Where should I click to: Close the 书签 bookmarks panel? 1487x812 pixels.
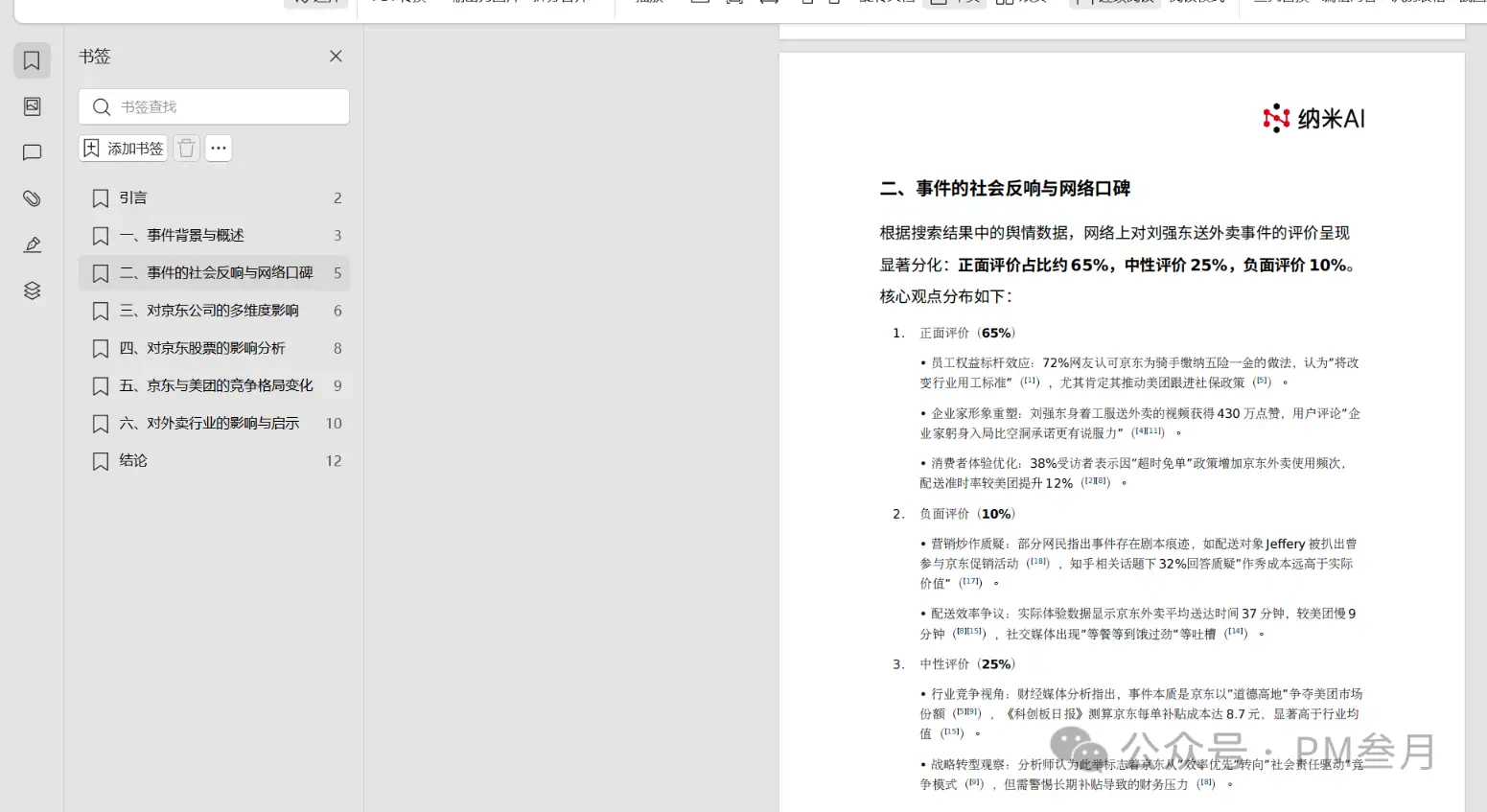coord(336,57)
